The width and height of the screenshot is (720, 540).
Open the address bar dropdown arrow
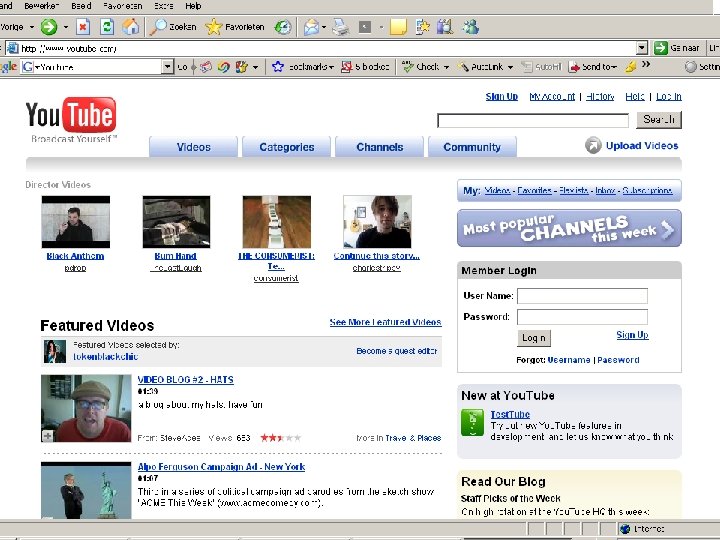[x=642, y=48]
